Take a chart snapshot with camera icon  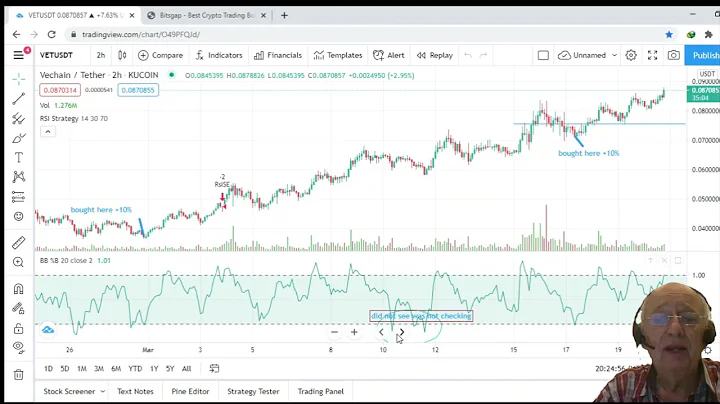tap(674, 56)
